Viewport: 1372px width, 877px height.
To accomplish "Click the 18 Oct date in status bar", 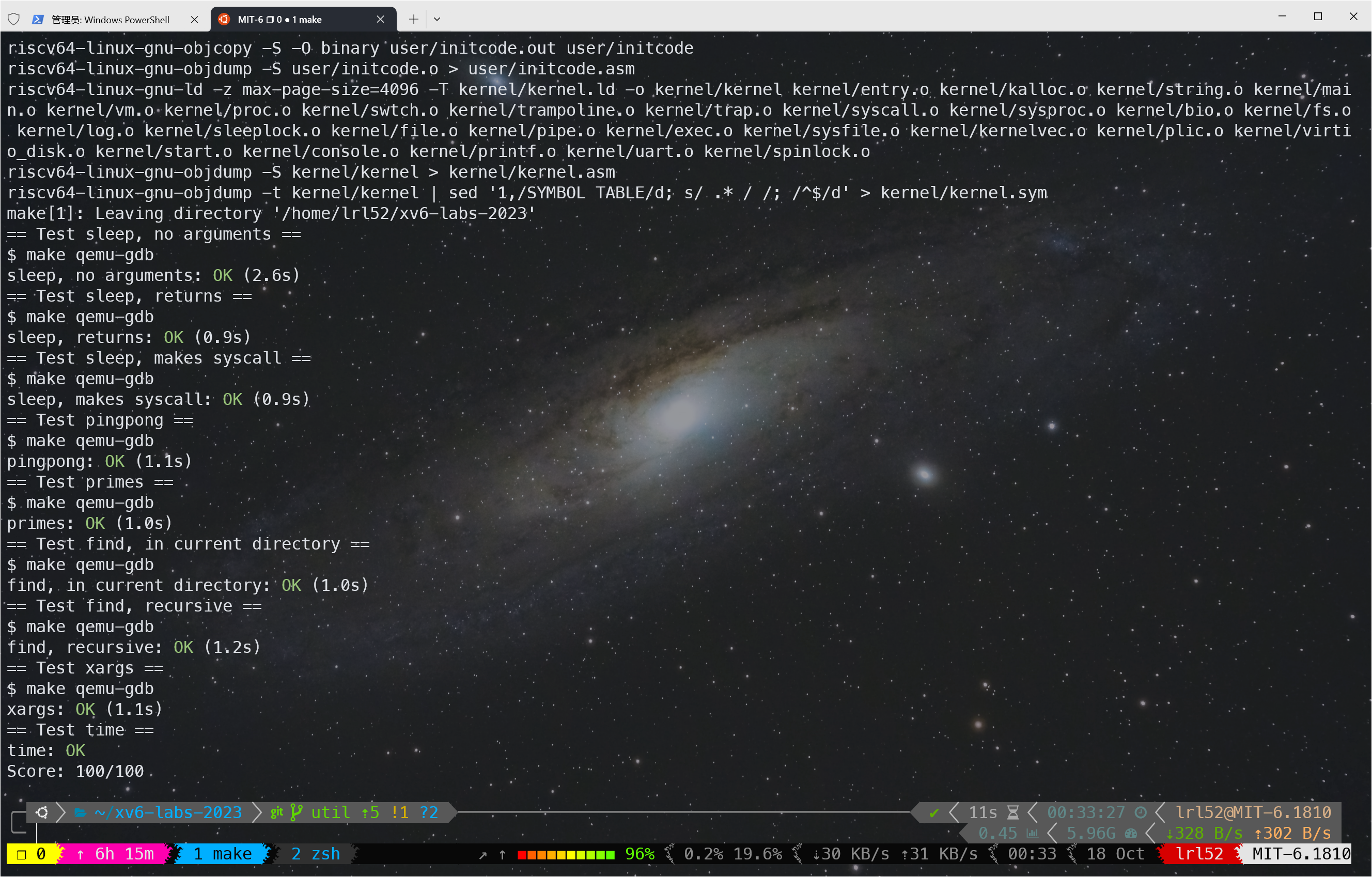I will [x=1115, y=854].
